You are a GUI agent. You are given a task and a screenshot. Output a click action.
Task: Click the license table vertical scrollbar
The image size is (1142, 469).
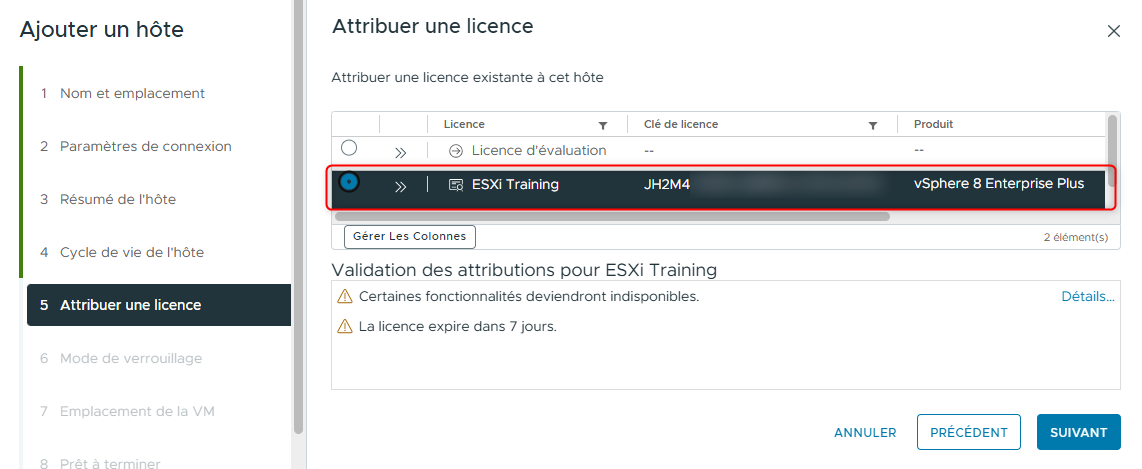(1112, 151)
